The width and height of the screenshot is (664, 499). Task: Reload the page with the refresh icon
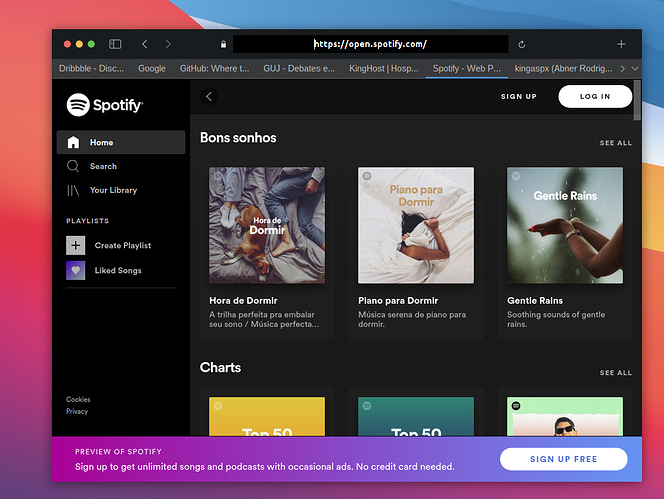click(x=522, y=44)
